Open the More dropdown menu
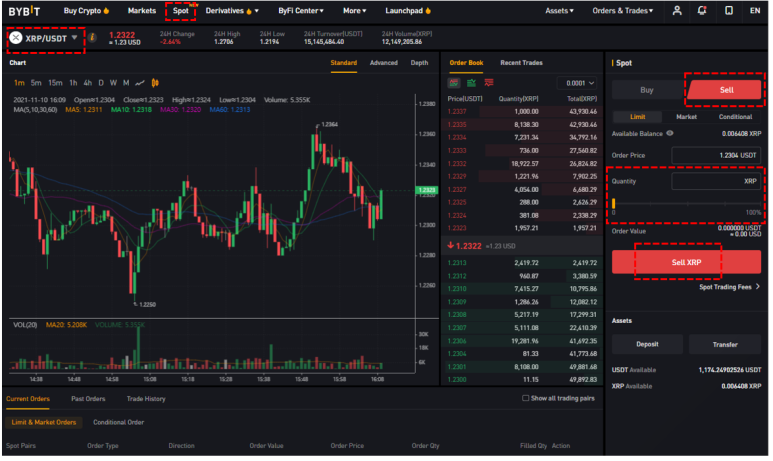773x461 pixels. coord(356,11)
